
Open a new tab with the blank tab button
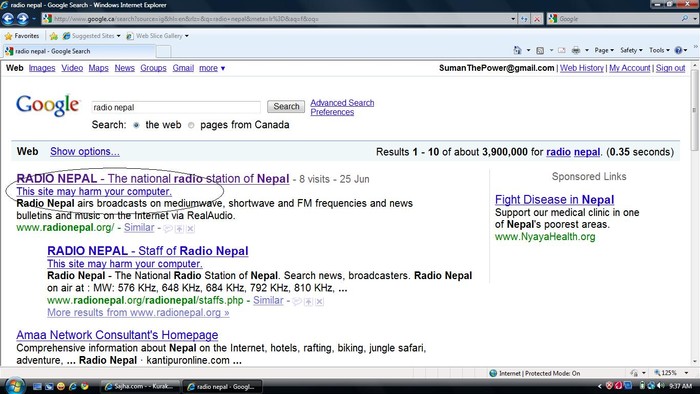(x=163, y=52)
